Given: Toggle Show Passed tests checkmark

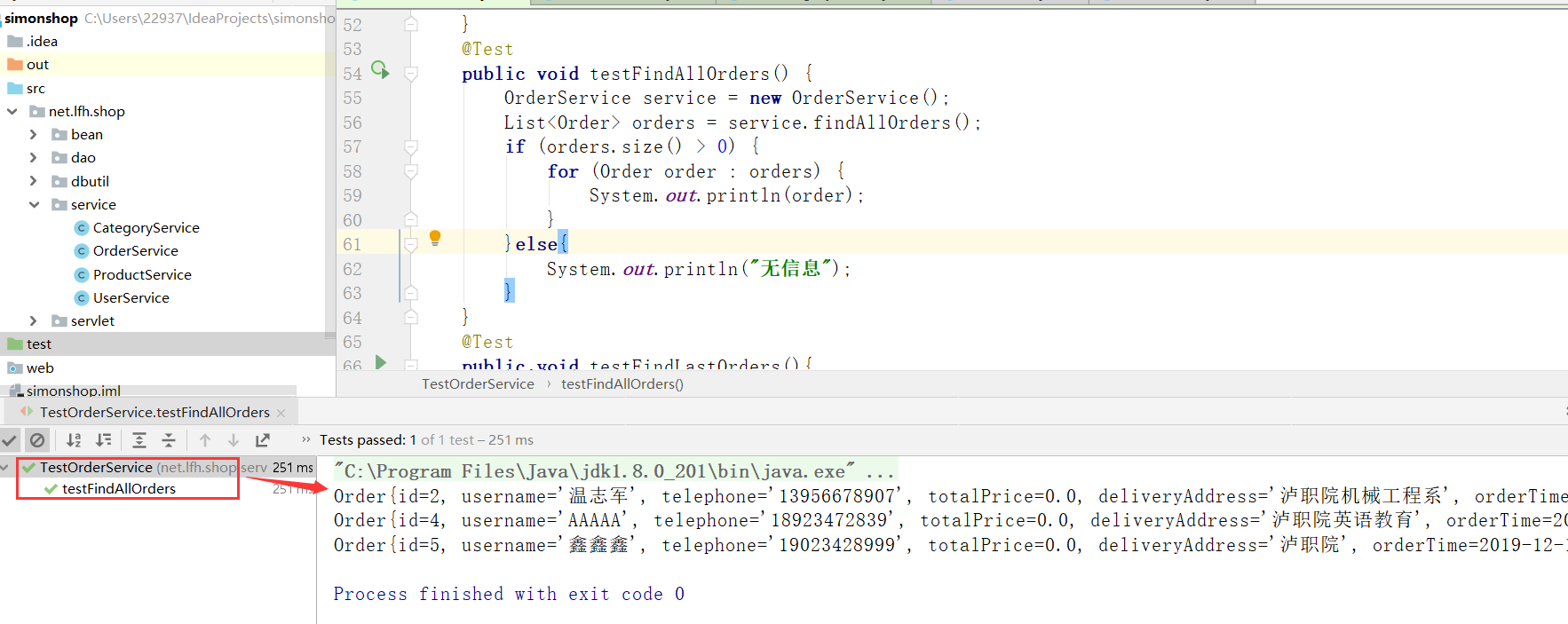Looking at the screenshot, I should (10, 439).
